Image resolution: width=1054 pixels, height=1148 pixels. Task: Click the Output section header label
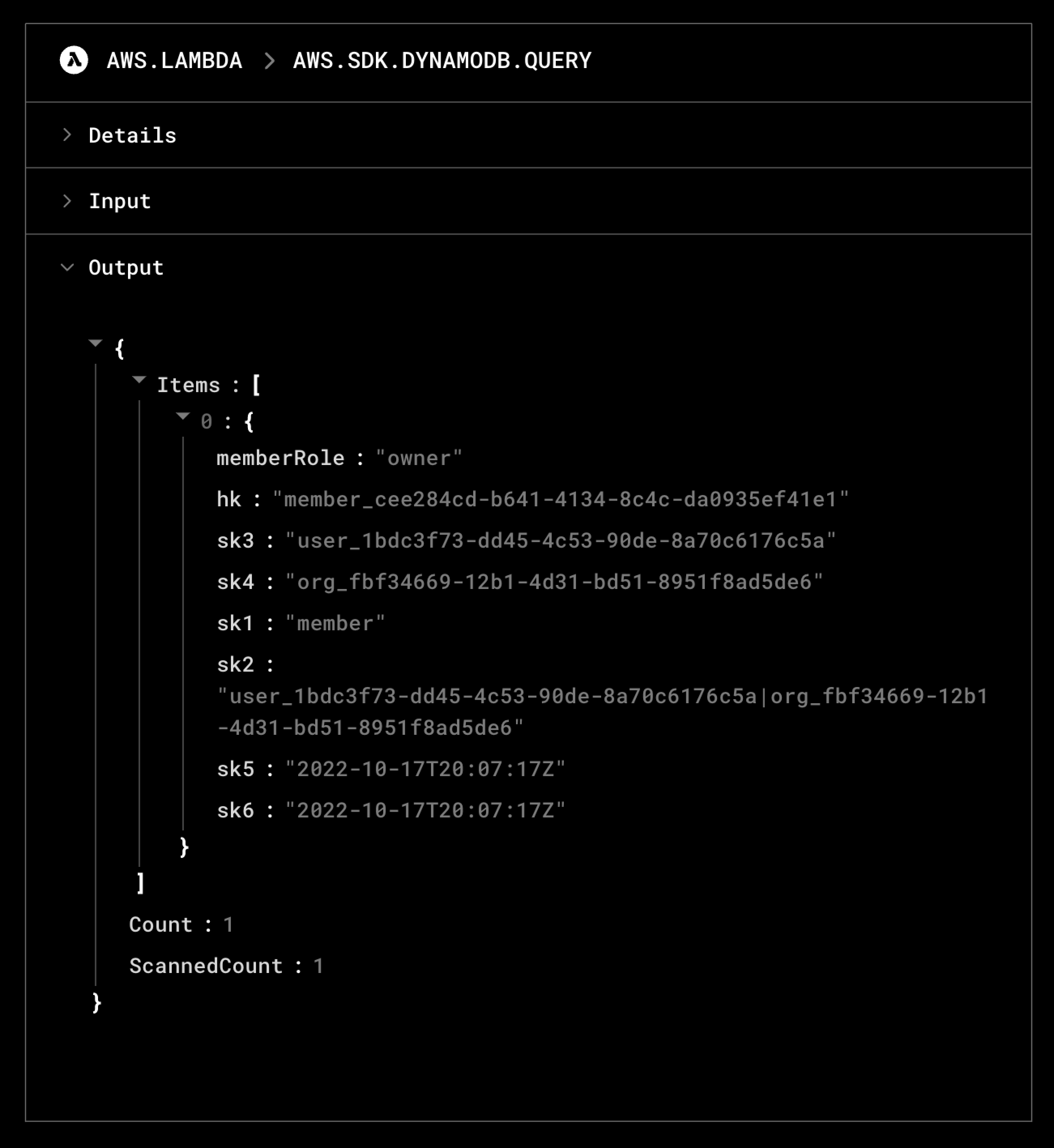pyautogui.click(x=126, y=268)
